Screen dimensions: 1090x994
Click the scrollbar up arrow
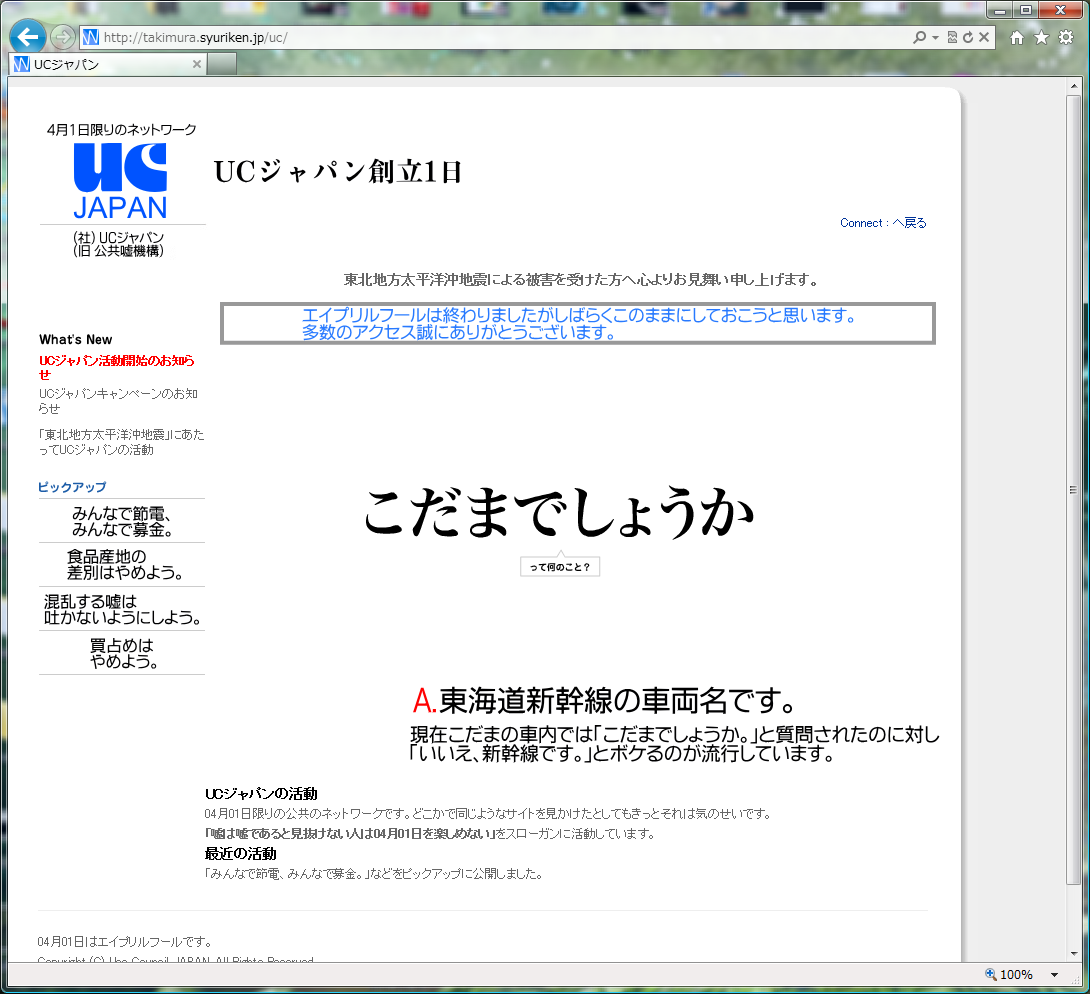pos(1074,85)
